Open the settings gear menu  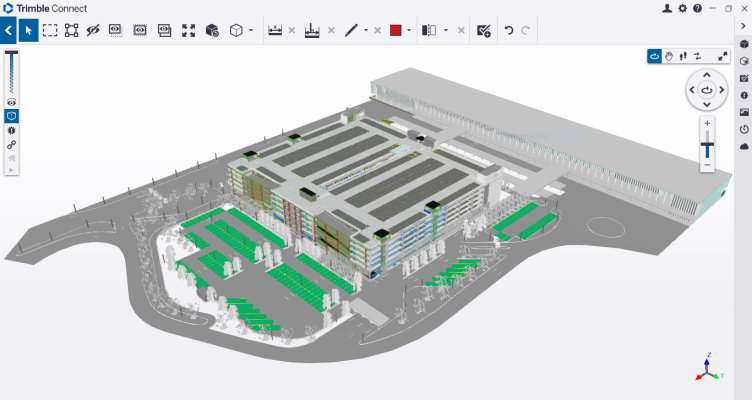[x=682, y=8]
